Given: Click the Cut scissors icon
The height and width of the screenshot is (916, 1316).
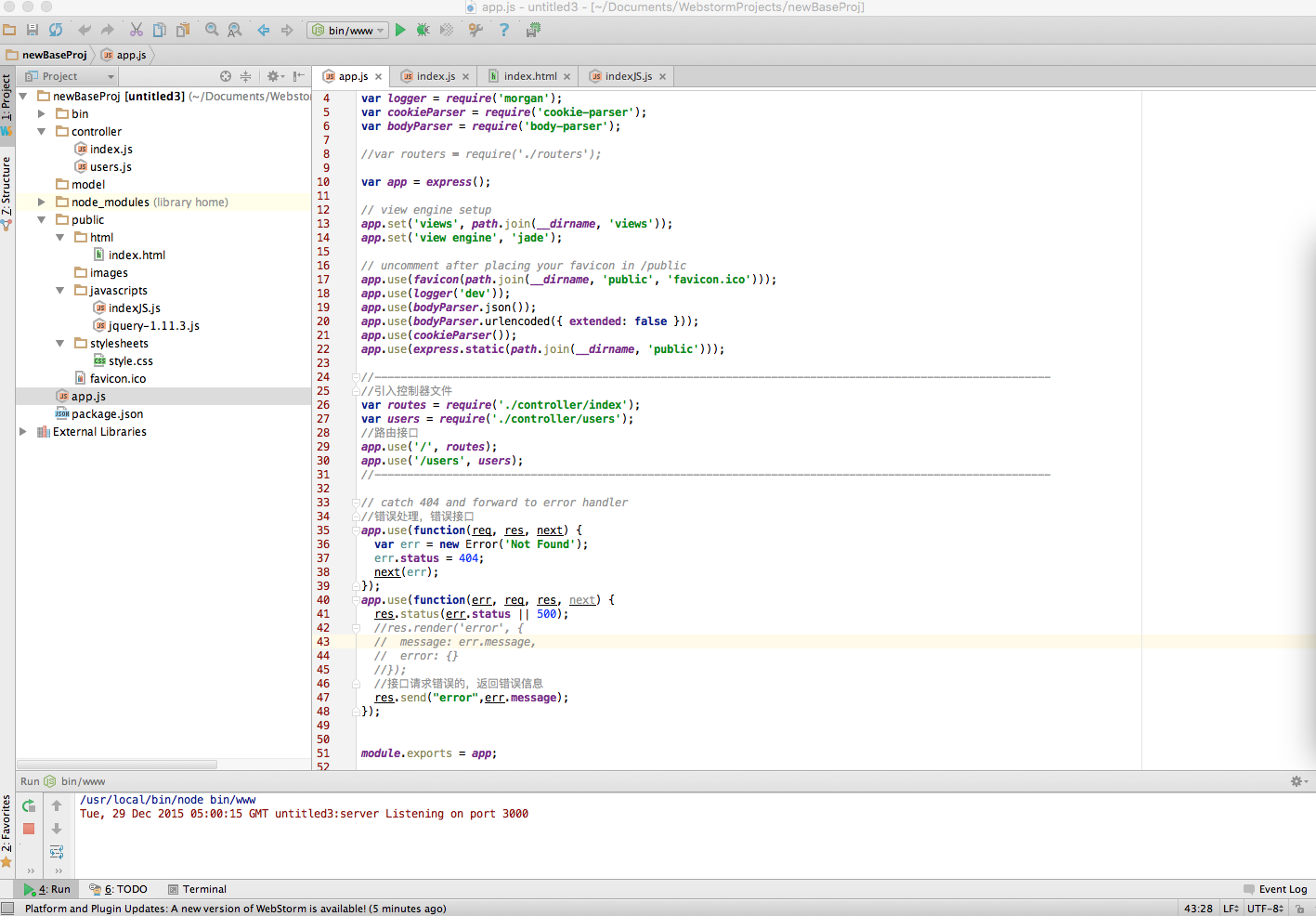Looking at the screenshot, I should coord(137,30).
